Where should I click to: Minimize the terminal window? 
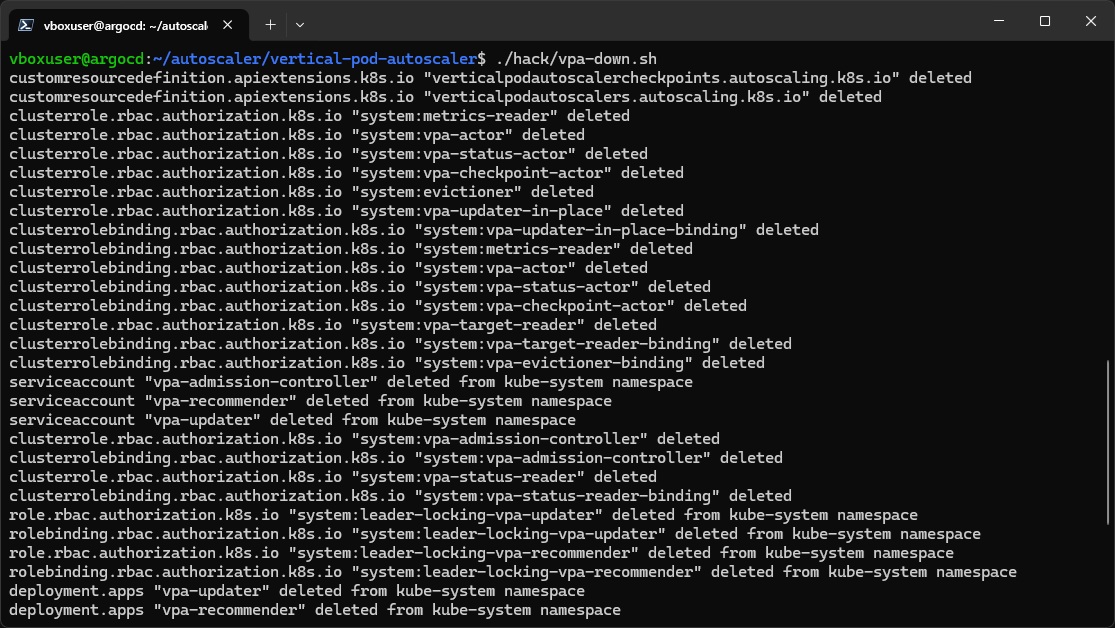tap(999, 21)
